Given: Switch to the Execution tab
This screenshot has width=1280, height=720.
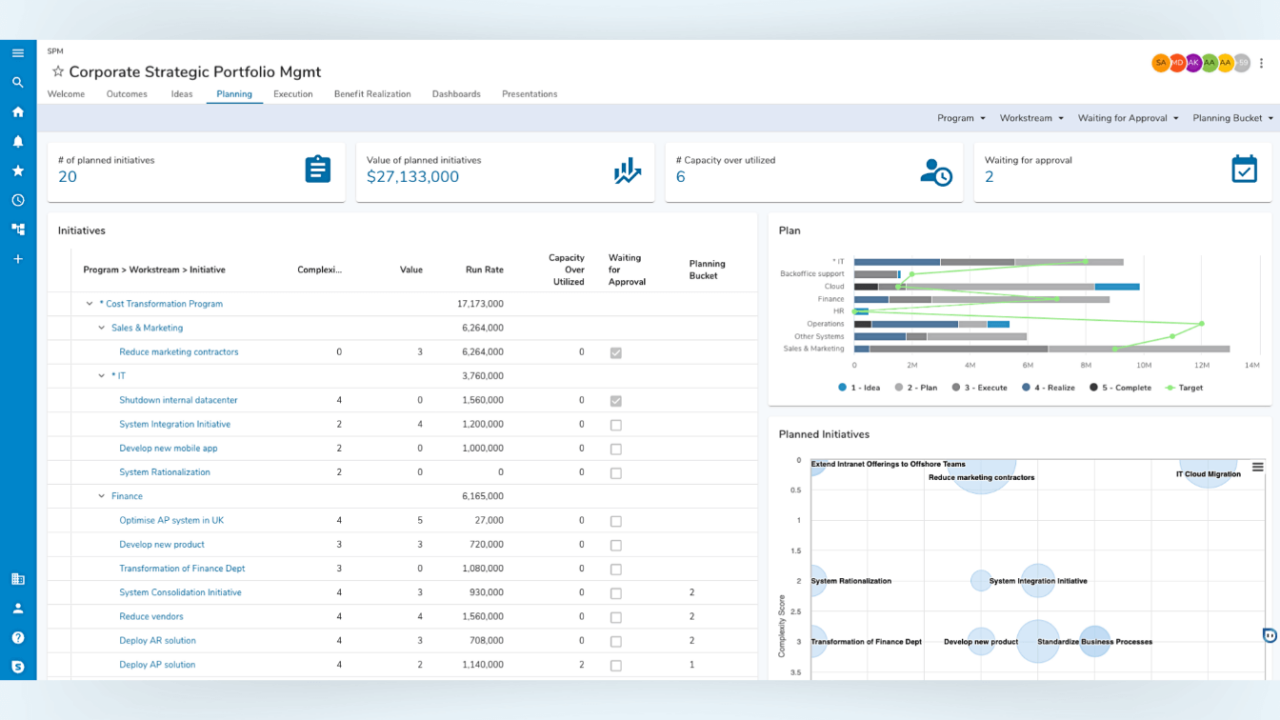Looking at the screenshot, I should [x=293, y=94].
